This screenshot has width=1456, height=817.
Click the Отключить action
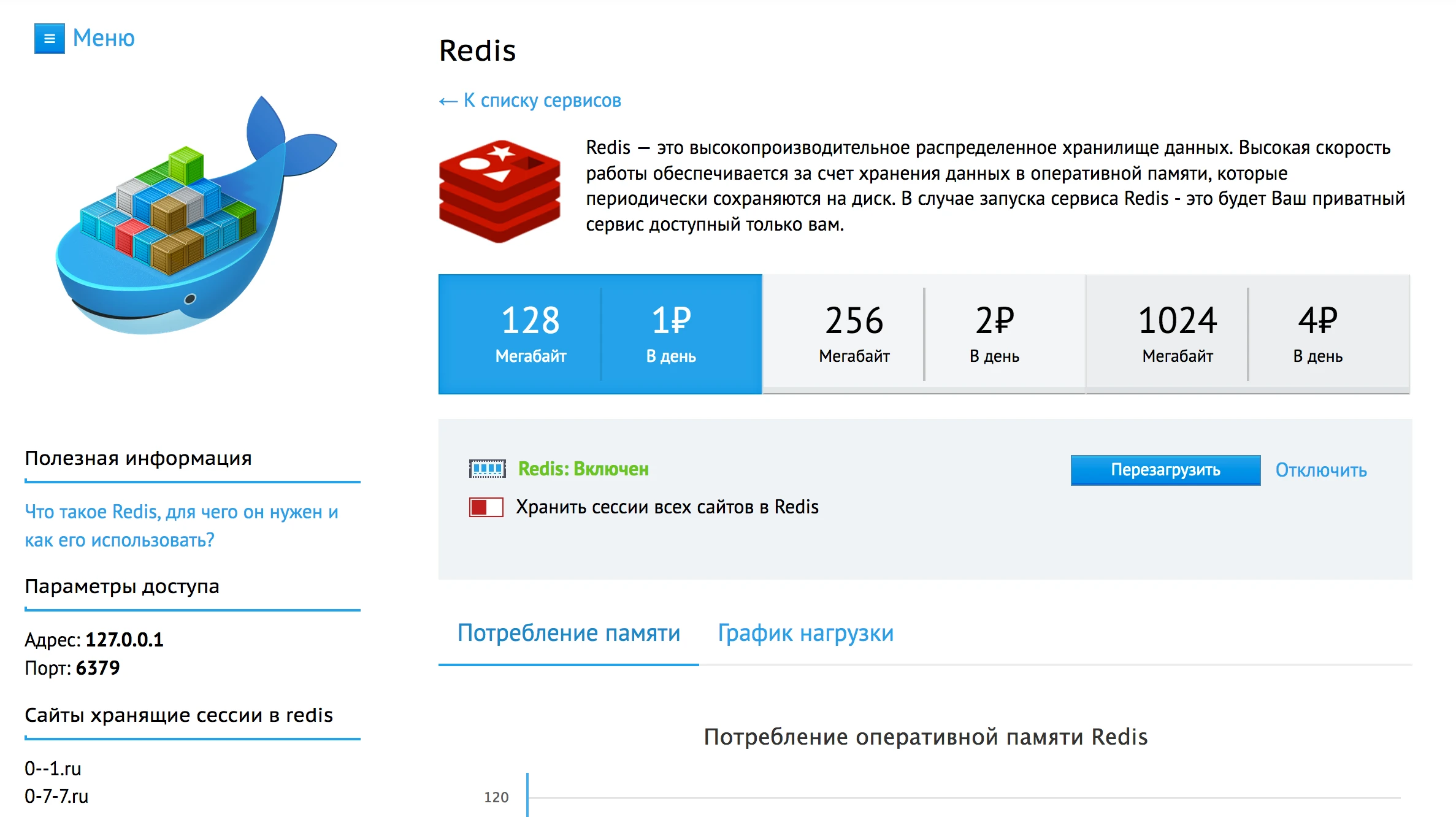1321,469
